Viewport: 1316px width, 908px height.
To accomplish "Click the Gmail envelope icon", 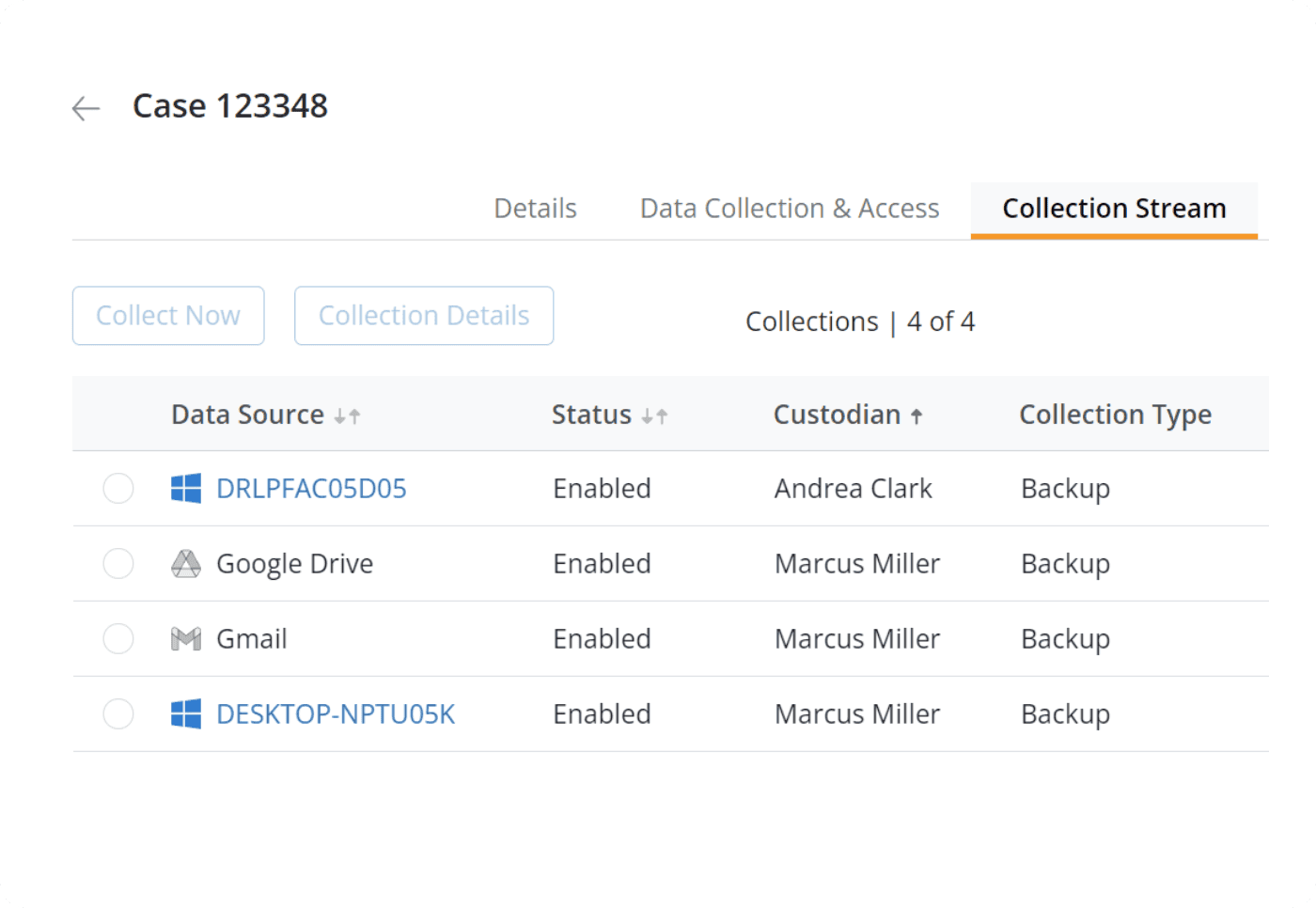I will [186, 639].
